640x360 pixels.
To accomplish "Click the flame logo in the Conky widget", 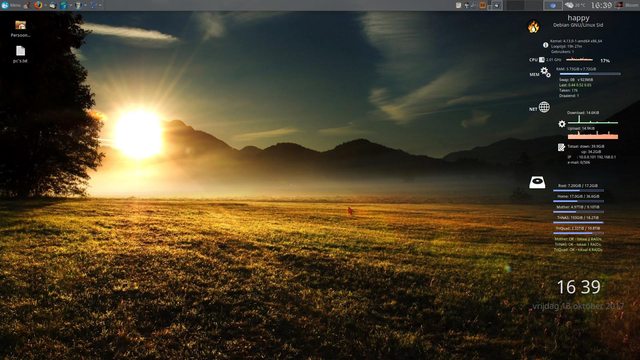I will (x=533, y=27).
